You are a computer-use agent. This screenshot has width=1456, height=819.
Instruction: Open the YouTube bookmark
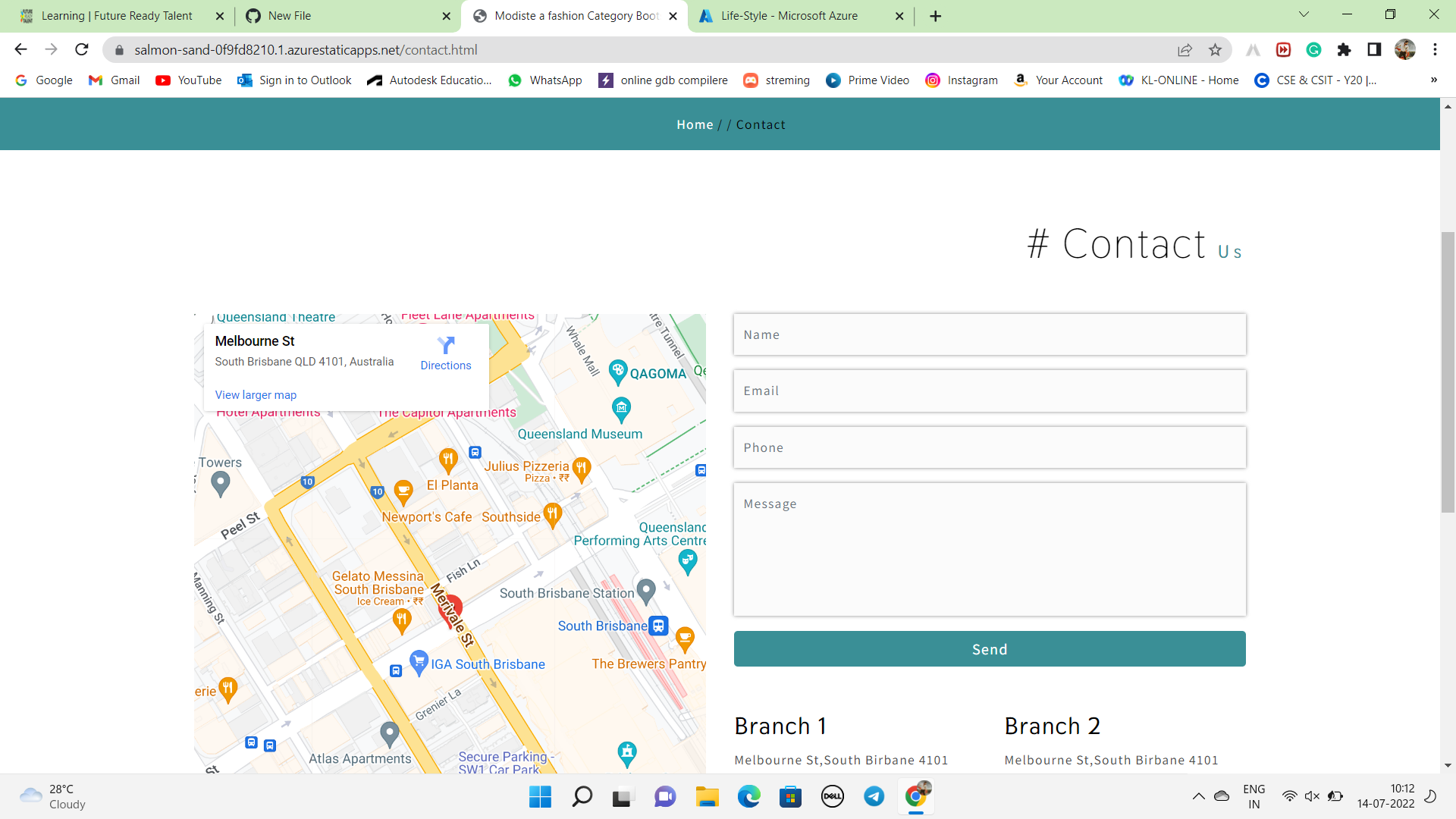coord(188,80)
